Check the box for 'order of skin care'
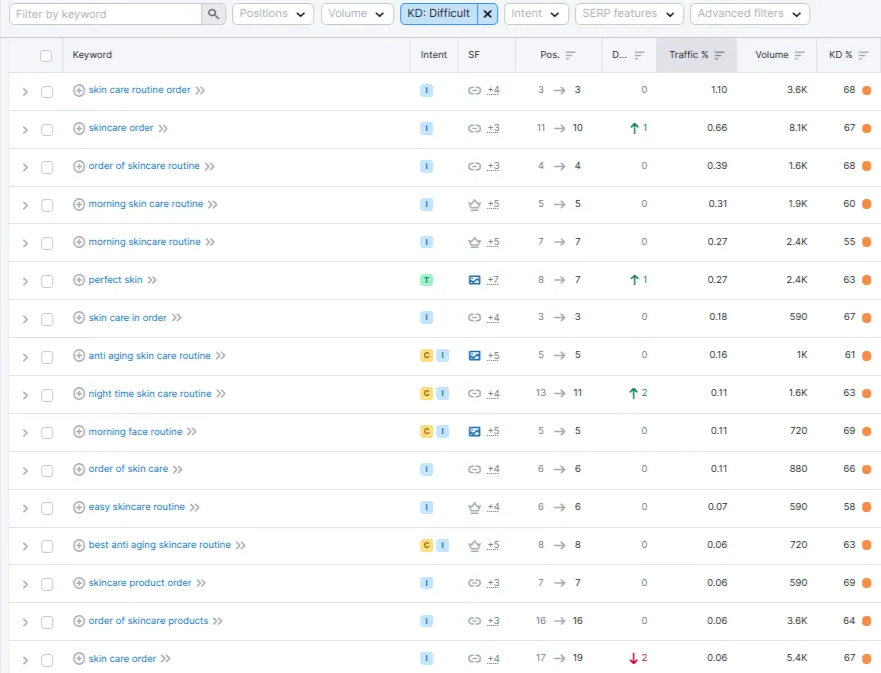 pos(47,471)
